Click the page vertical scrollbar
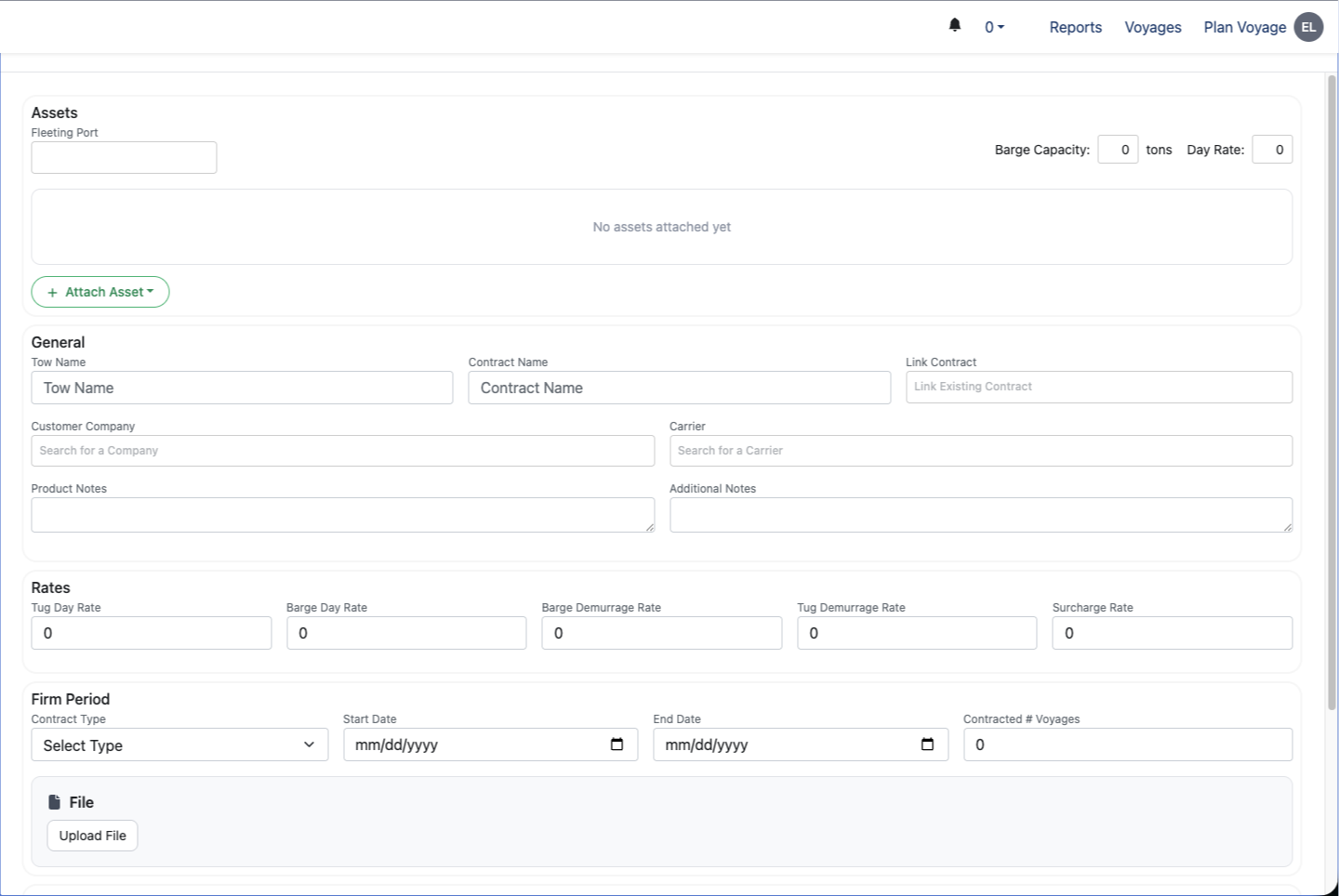The image size is (1339, 896). (1332, 390)
